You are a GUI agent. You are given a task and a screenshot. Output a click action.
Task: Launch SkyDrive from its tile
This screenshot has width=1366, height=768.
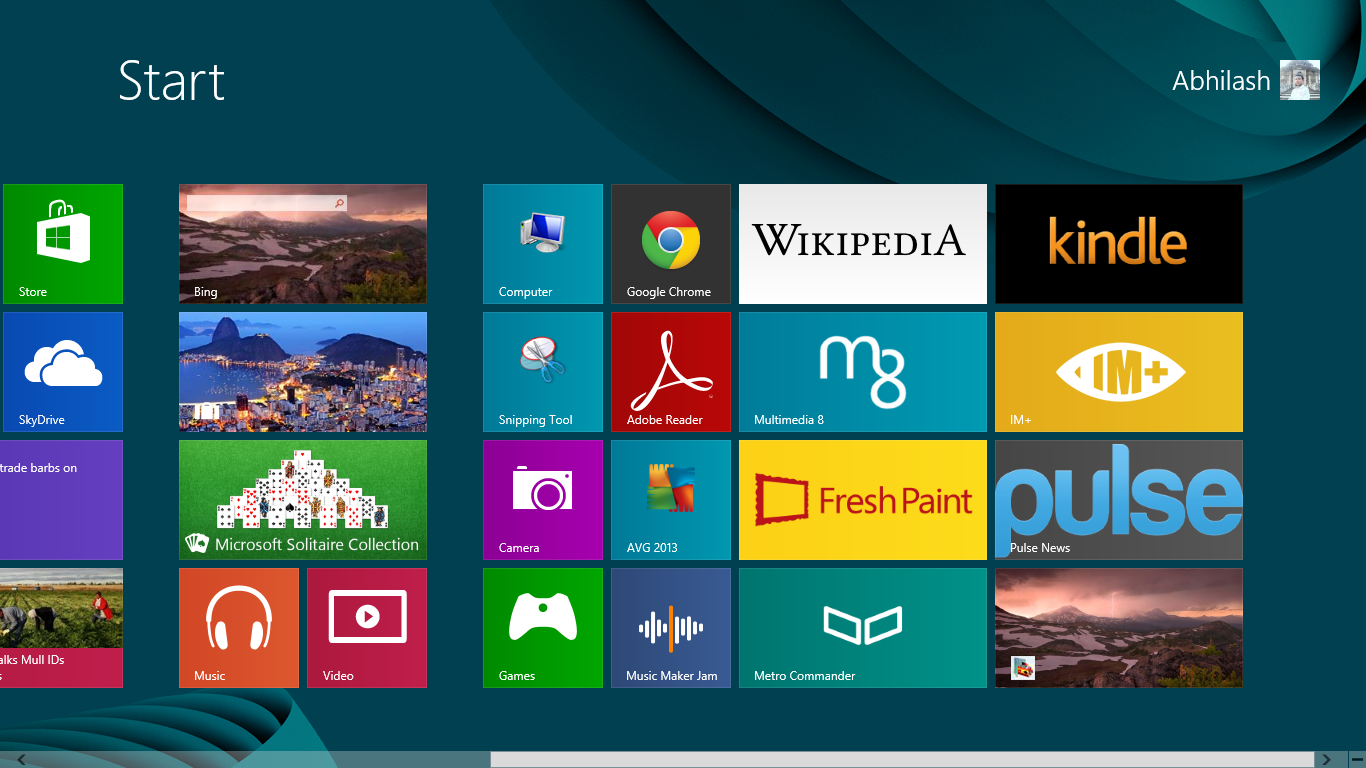click(63, 372)
